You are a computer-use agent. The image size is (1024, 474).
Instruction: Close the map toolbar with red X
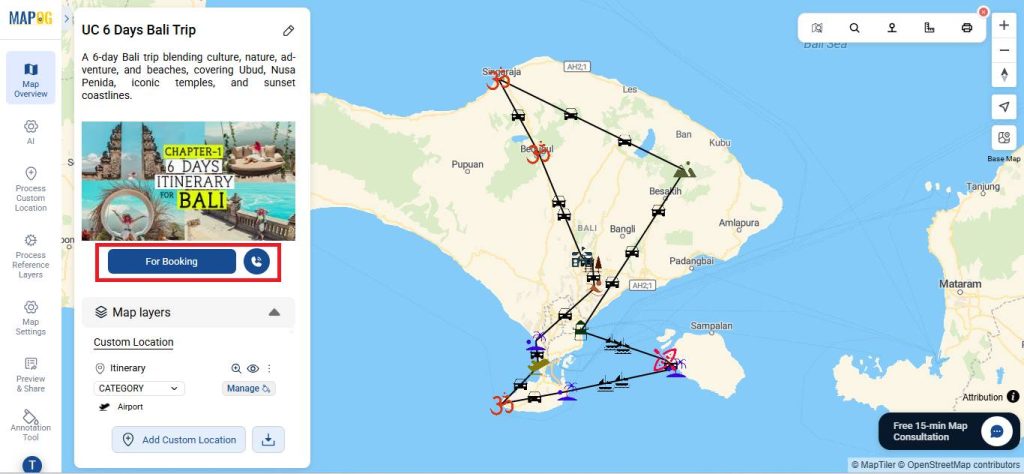[x=983, y=12]
